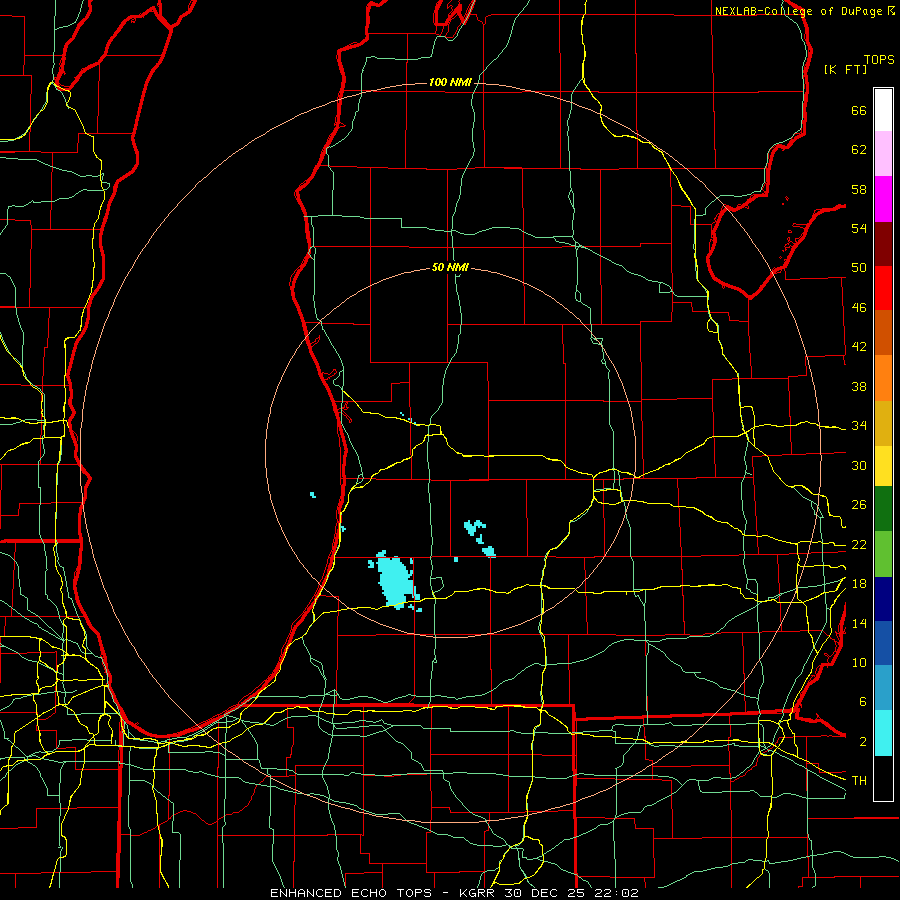Click the dark orange 46 kft swatch
Screen dimensions: 900x900
click(x=883, y=333)
